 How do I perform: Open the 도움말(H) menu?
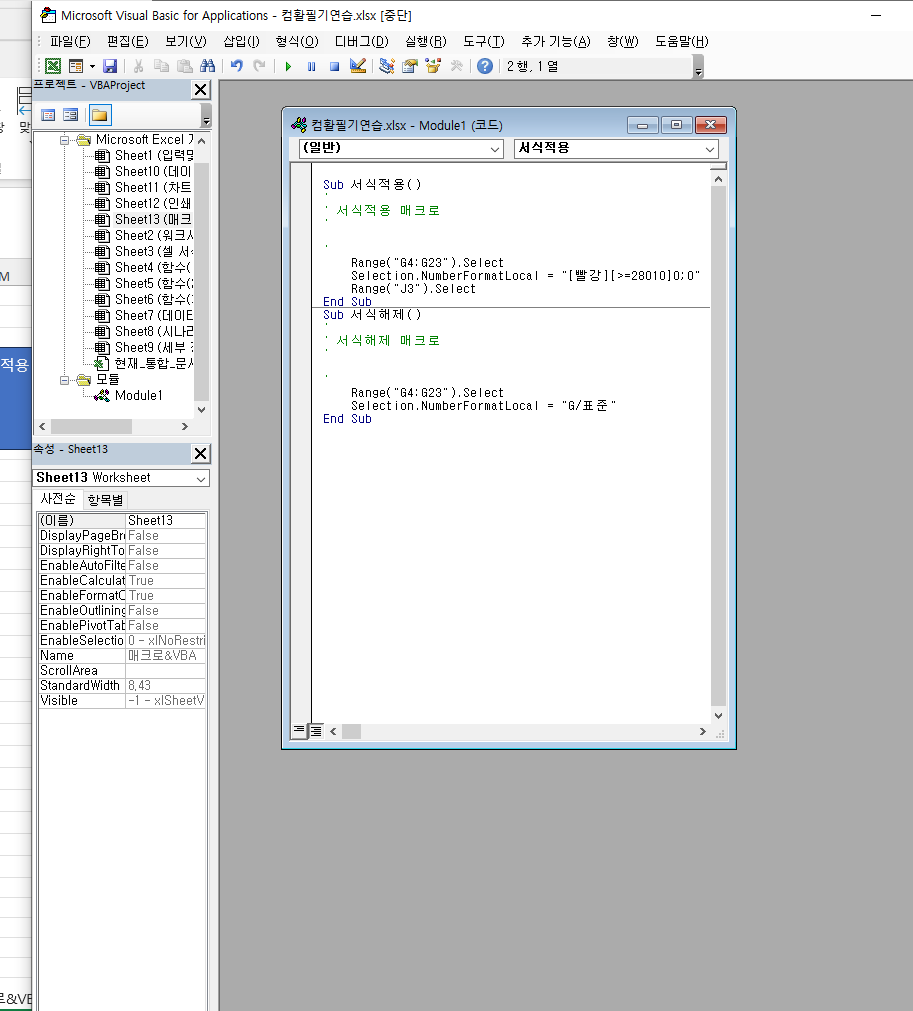coord(682,42)
